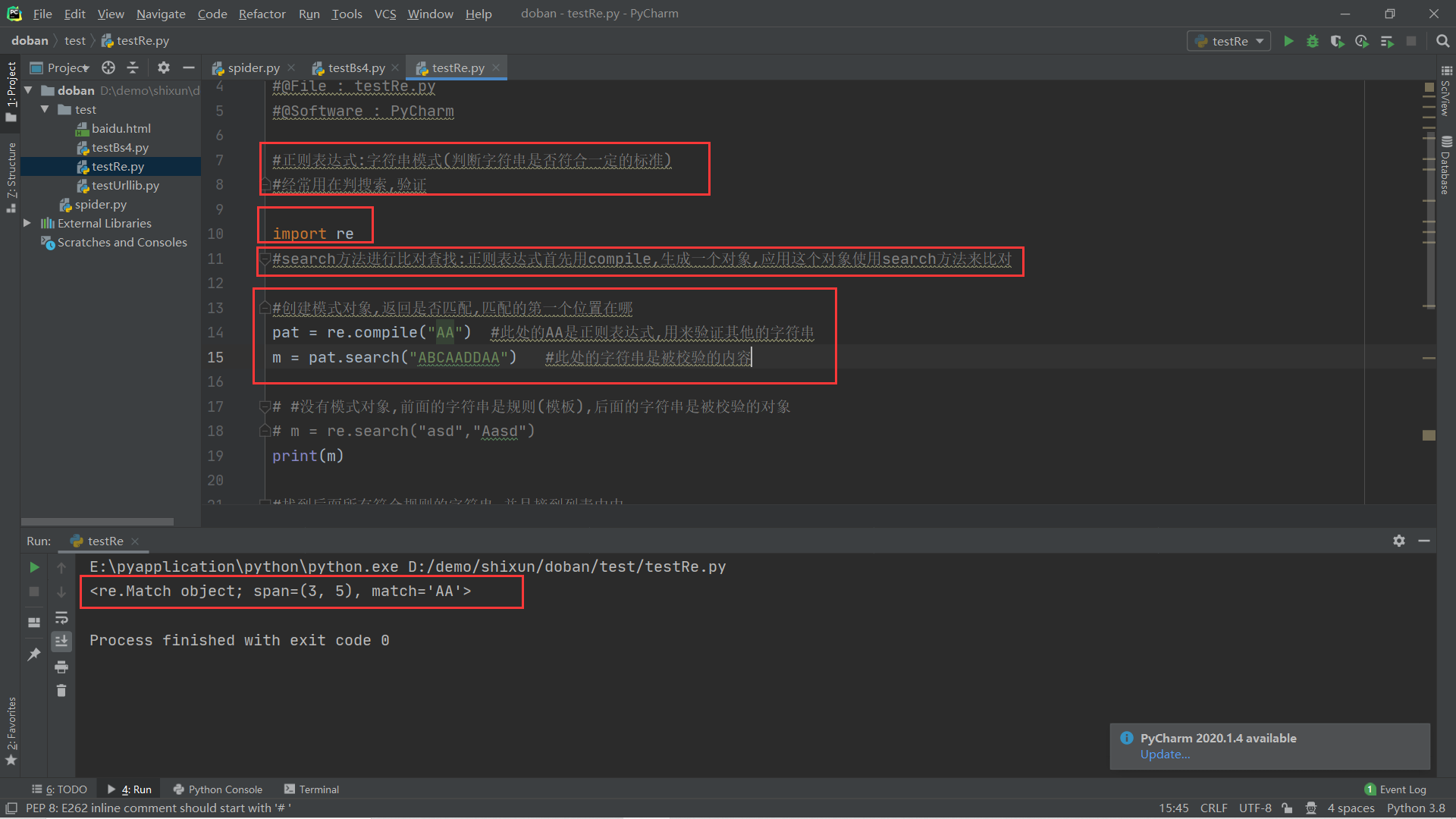Click the green Run button in top toolbar
Viewport: 1456px width, 819px height.
(x=1288, y=41)
